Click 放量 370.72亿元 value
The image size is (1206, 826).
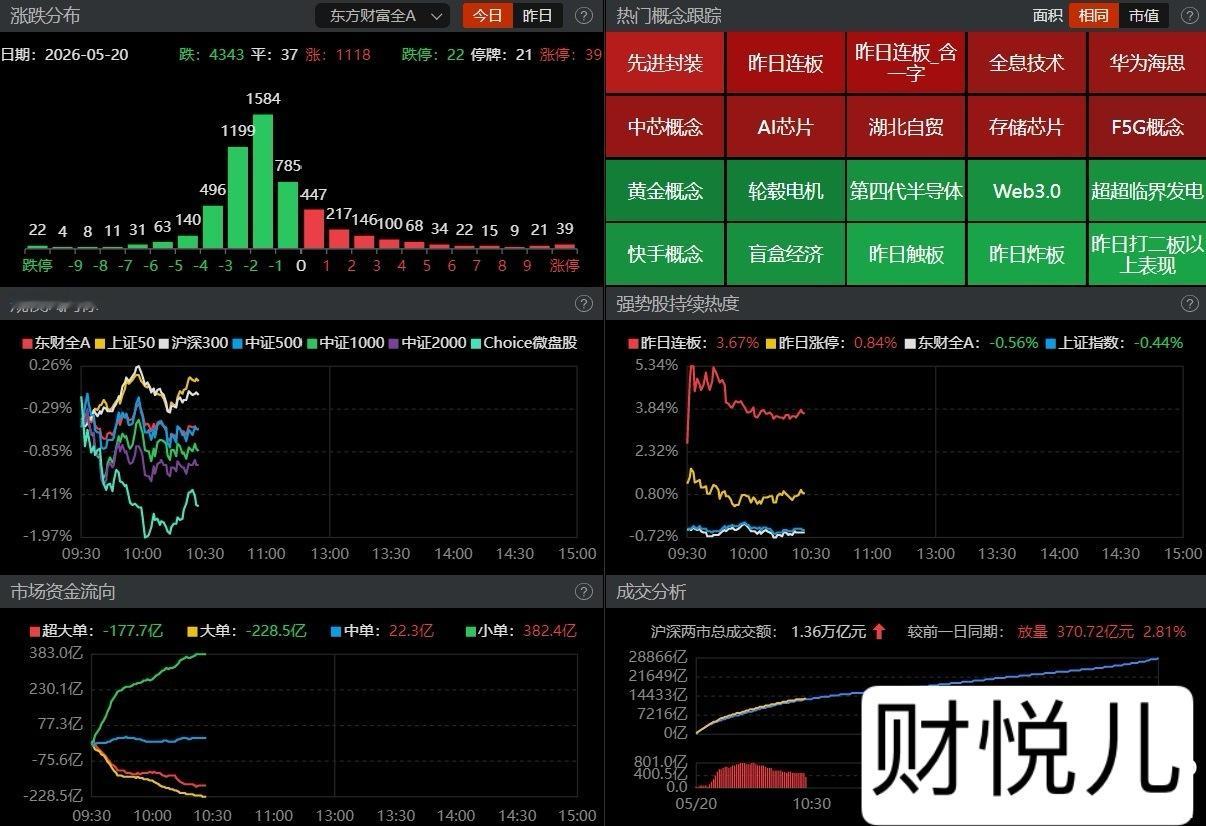[x=1076, y=631]
